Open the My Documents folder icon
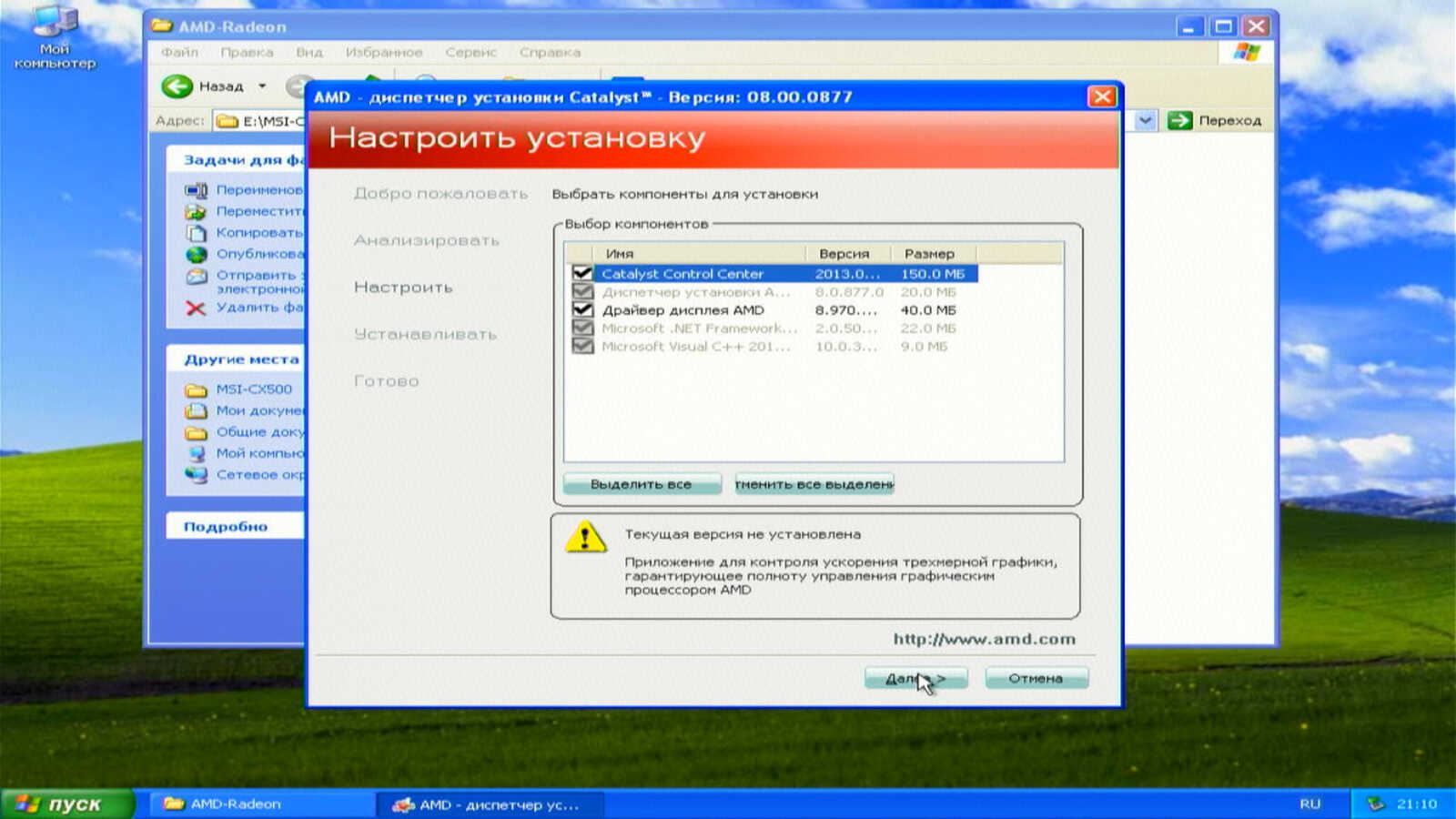Screen dimensions: 1456x819 pyautogui.click(x=196, y=410)
